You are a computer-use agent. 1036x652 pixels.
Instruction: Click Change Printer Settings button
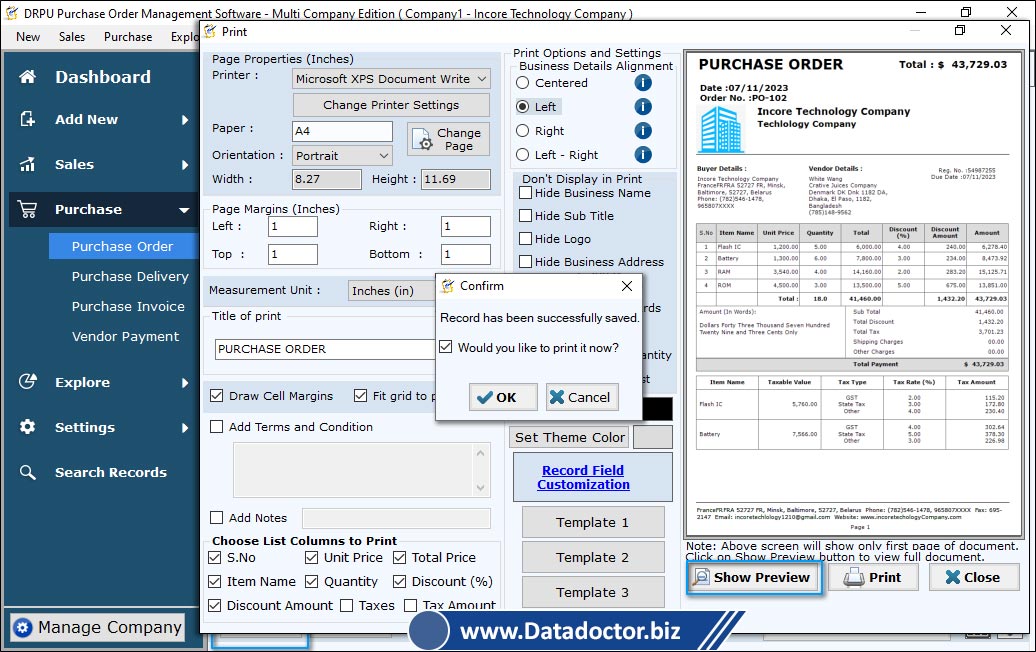click(391, 105)
